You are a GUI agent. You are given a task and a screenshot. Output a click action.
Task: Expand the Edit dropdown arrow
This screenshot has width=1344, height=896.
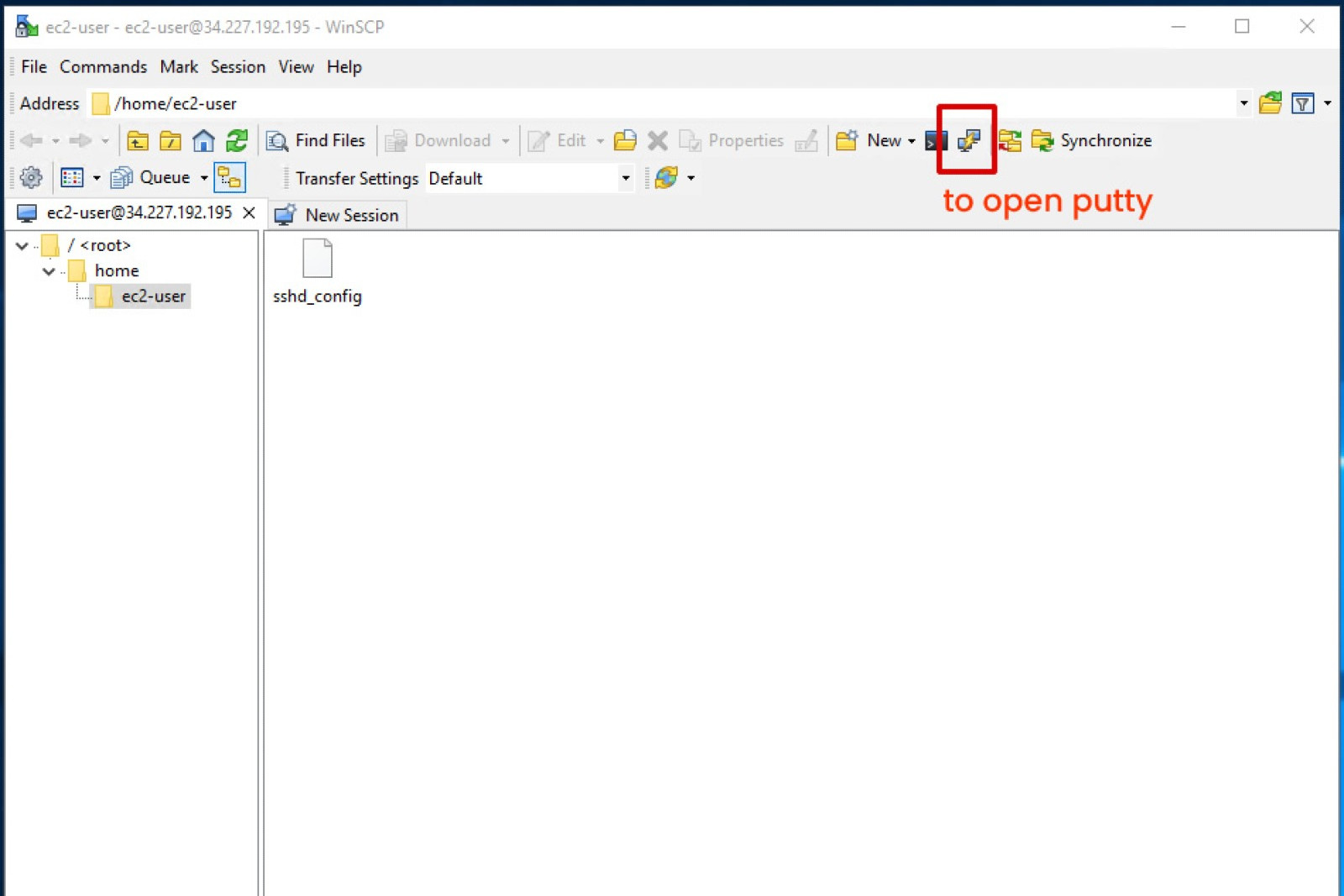[600, 141]
